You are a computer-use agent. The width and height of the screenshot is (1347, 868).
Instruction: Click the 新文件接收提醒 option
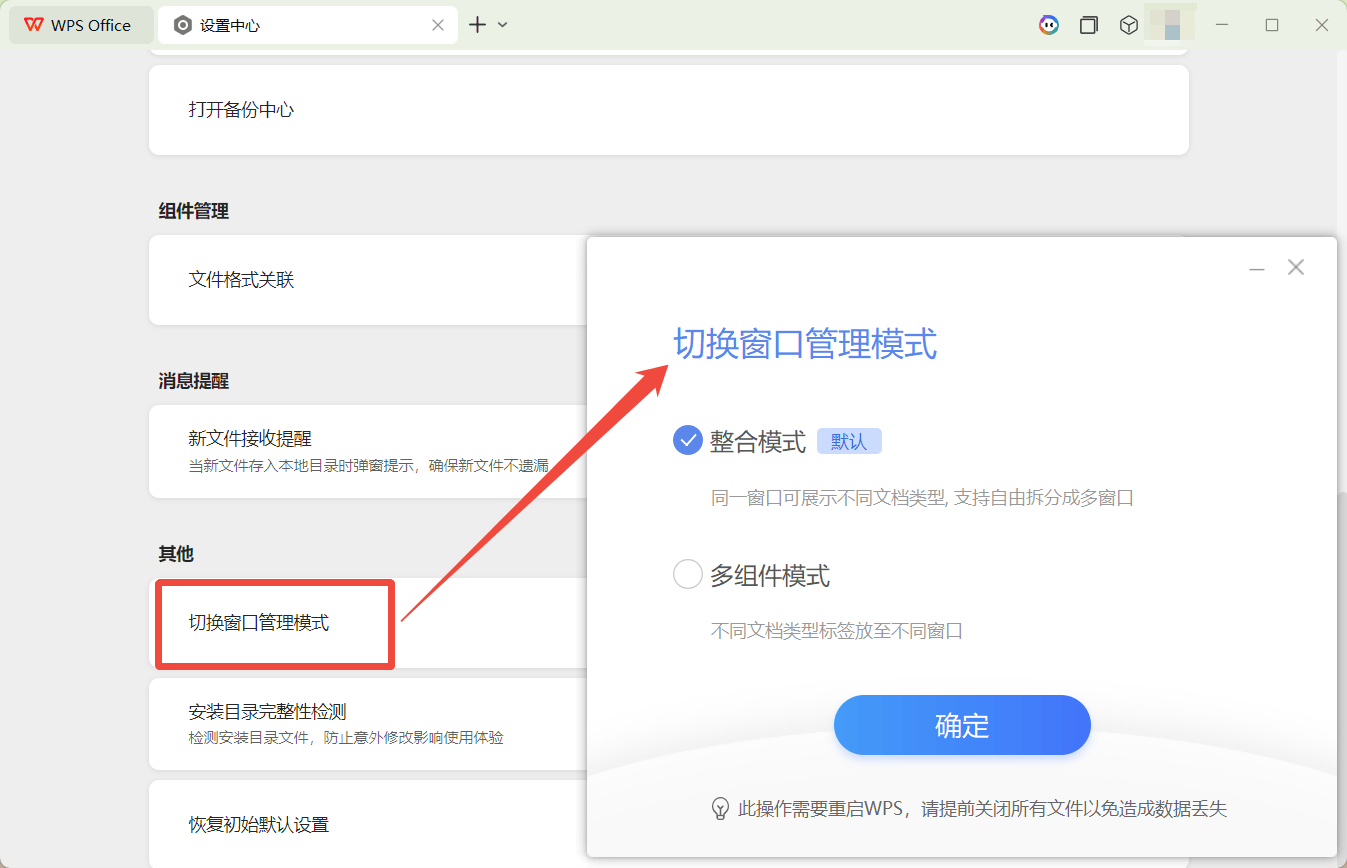click(x=368, y=451)
